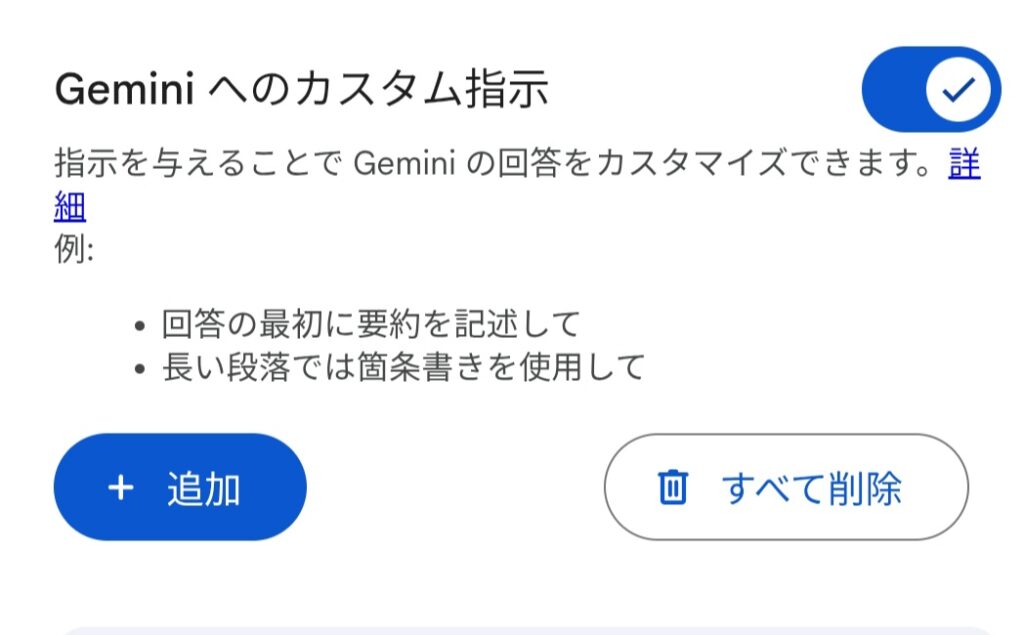This screenshot has width=1024, height=635.
Task: Click the すべて削除 text label
Action: pos(811,488)
